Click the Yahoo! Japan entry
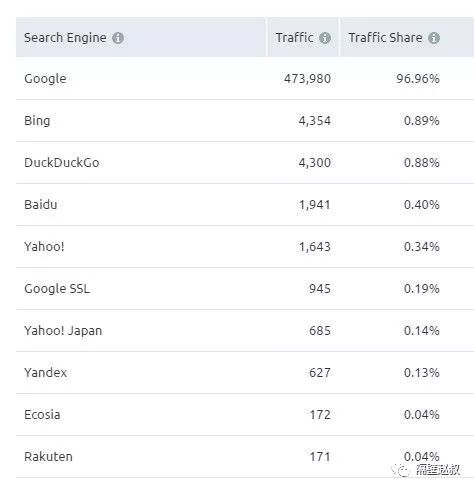 click(x=63, y=331)
